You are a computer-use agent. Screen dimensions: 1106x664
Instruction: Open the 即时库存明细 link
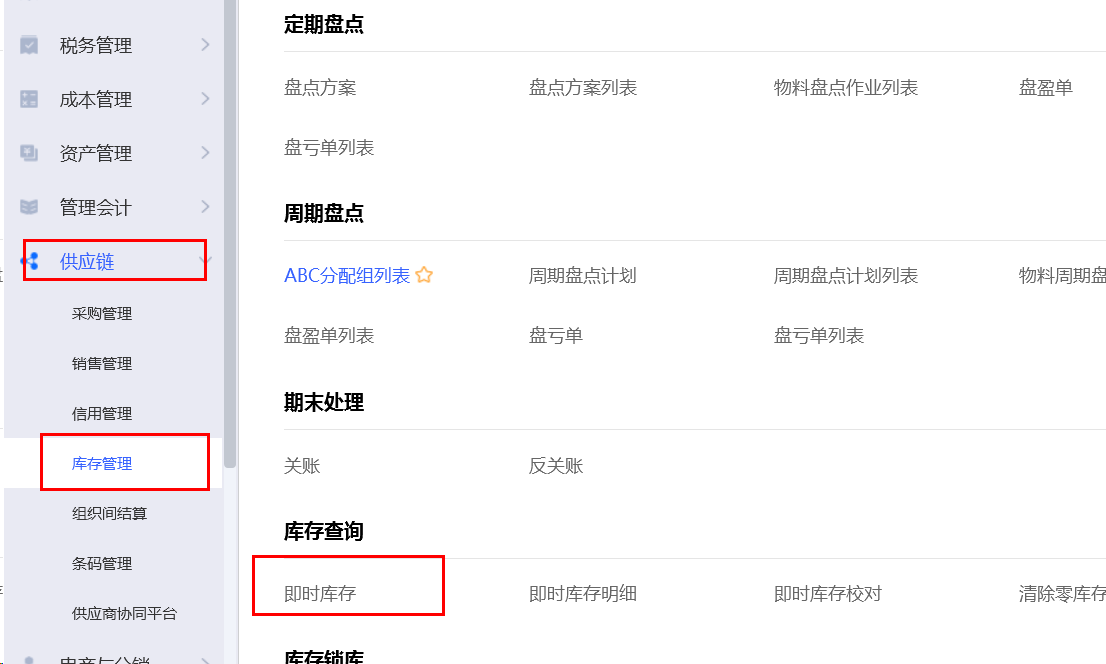(583, 594)
